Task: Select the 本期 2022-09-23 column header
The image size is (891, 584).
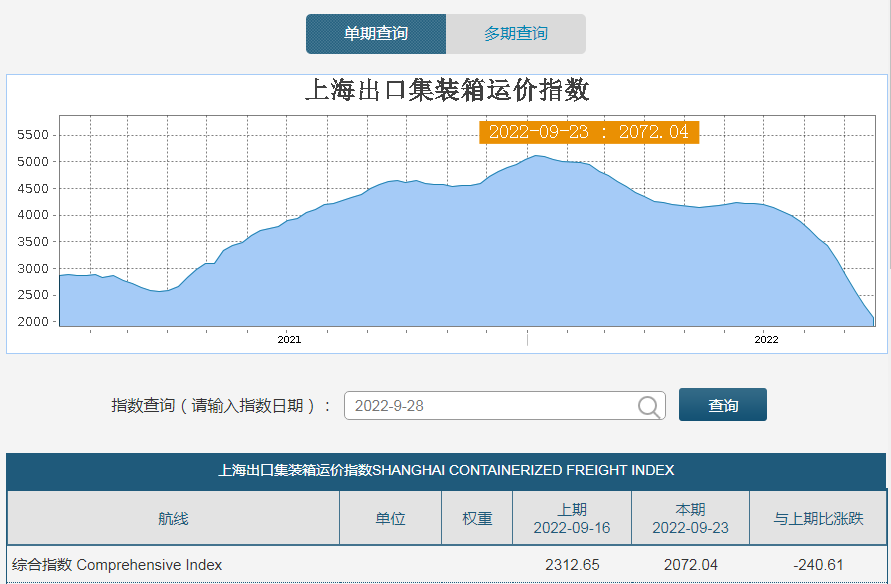Action: pos(690,518)
